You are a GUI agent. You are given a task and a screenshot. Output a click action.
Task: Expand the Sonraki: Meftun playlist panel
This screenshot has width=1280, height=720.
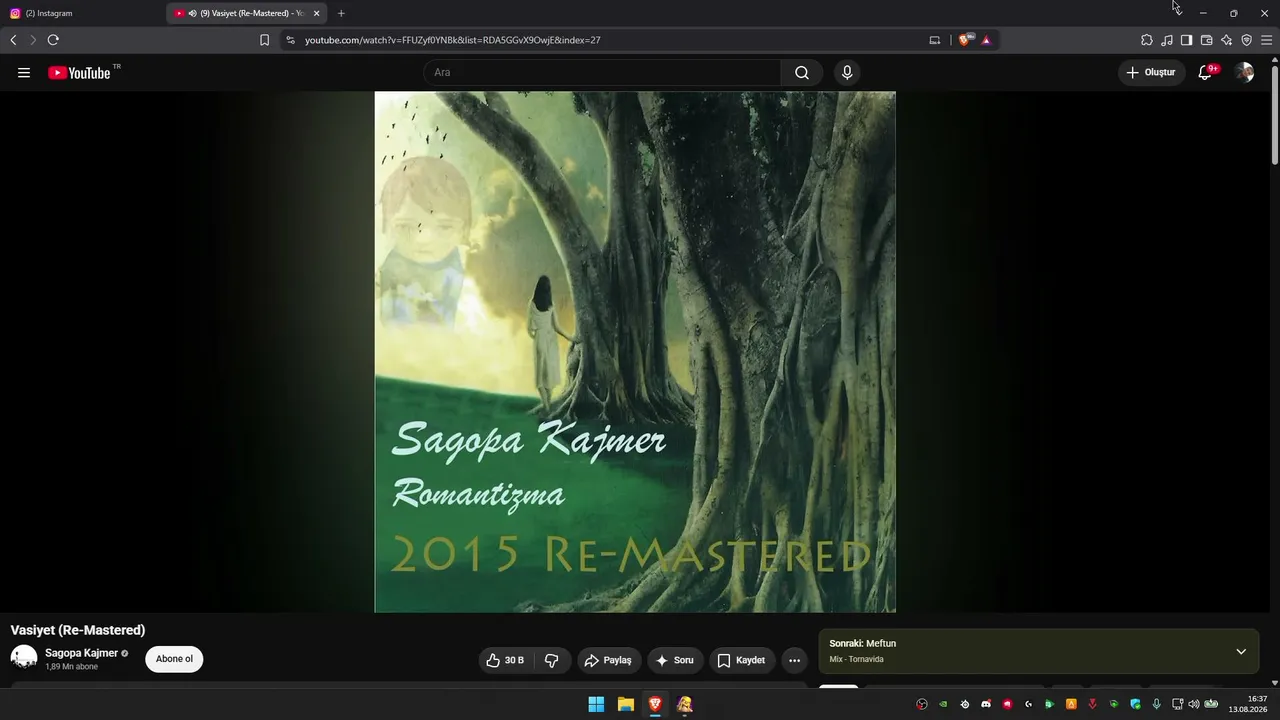1241,652
